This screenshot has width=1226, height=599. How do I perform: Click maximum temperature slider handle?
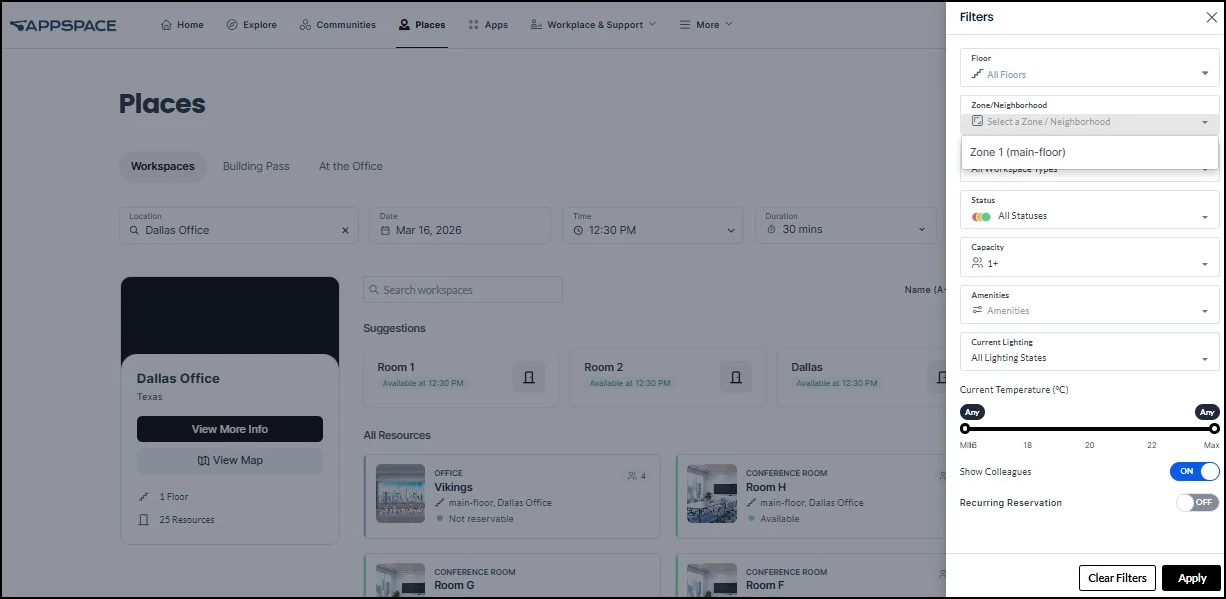pos(1214,429)
